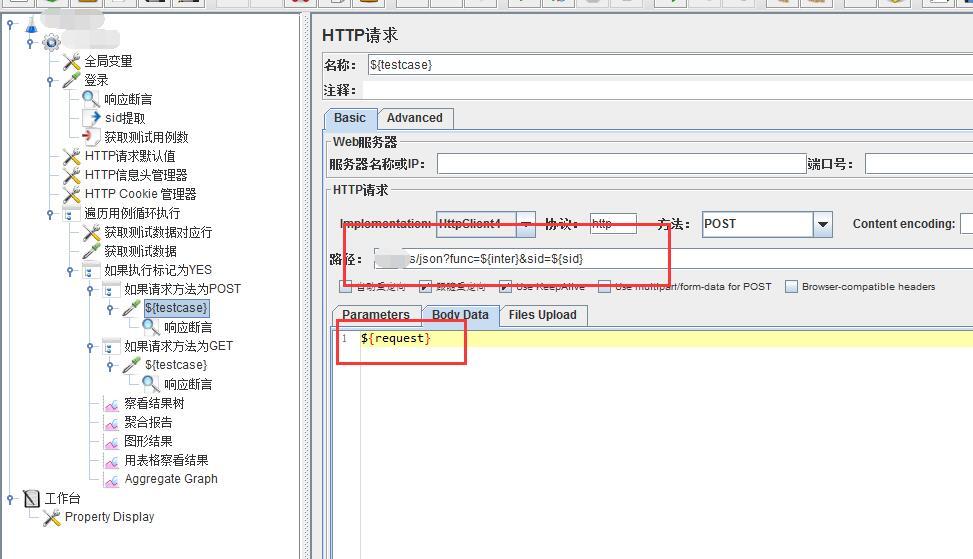Switch to the Advanced tab
The height and width of the screenshot is (559, 973).
(x=415, y=118)
